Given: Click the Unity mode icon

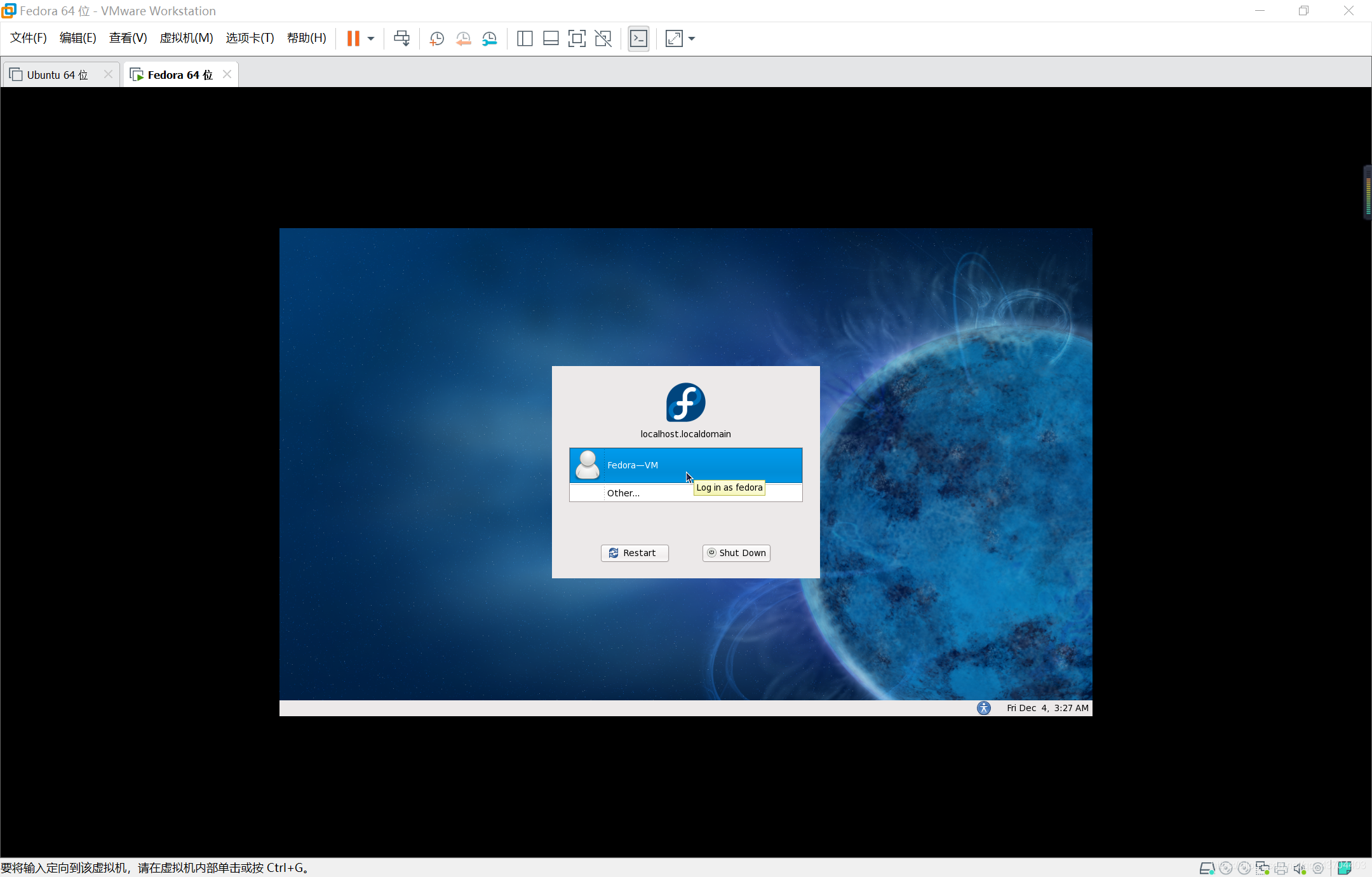Looking at the screenshot, I should click(x=603, y=39).
